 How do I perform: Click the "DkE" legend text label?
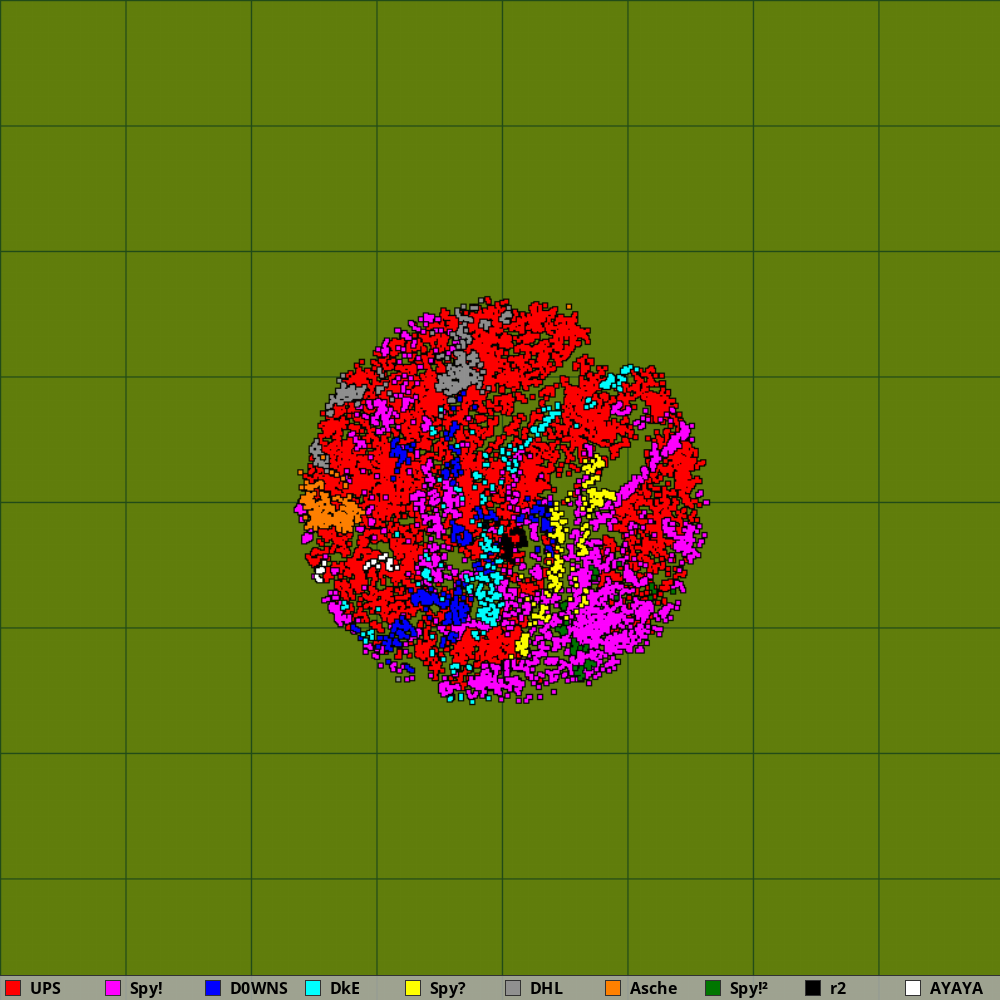(344, 988)
